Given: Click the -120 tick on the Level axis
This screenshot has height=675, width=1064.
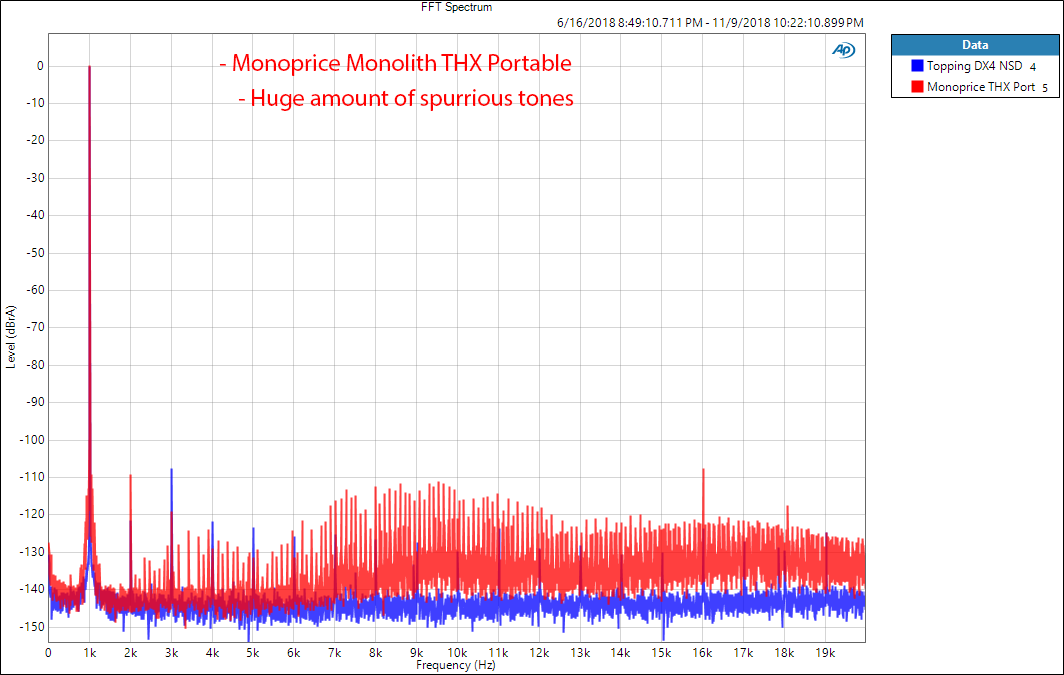Looking at the screenshot, I should (x=32, y=514).
